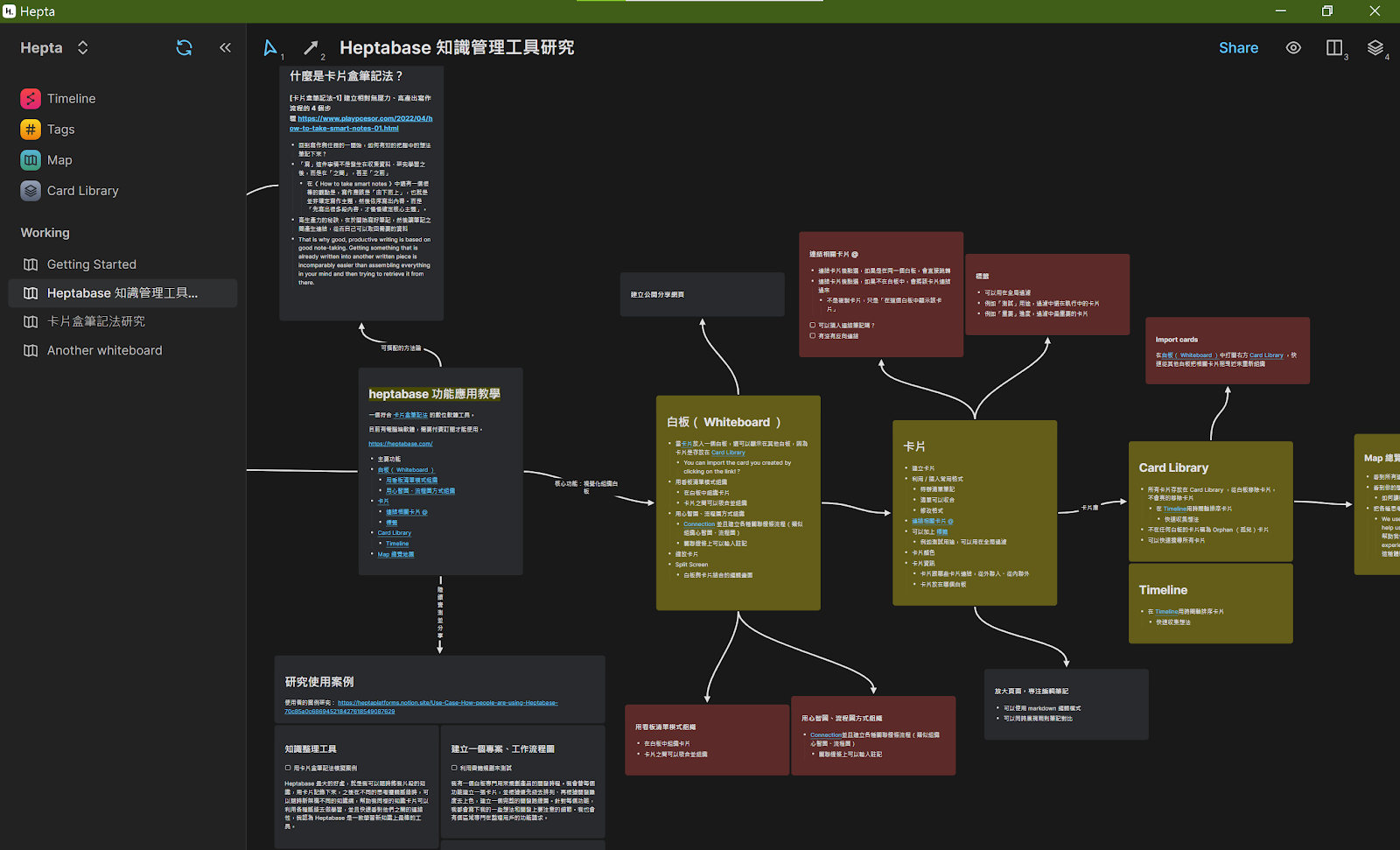Click the whiteboard icon beside Getting Started

click(31, 264)
